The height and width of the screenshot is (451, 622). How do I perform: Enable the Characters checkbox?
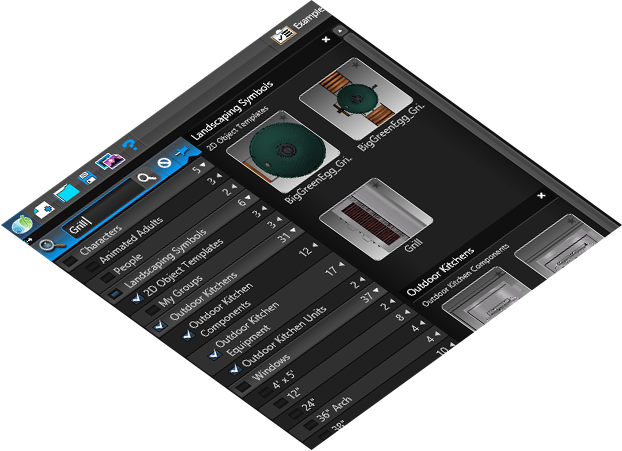pyautogui.click(x=69, y=262)
